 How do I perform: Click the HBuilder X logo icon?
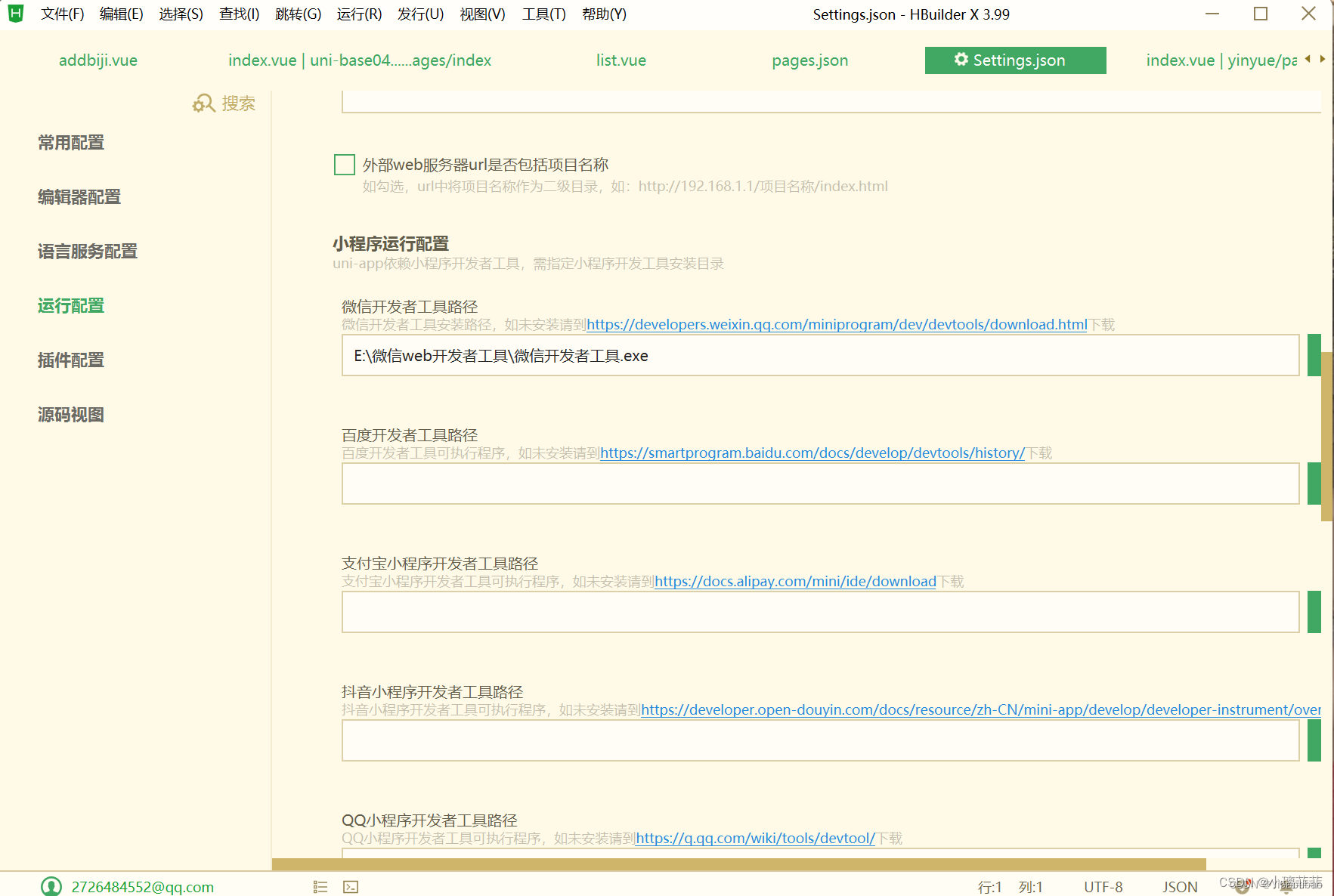16,14
